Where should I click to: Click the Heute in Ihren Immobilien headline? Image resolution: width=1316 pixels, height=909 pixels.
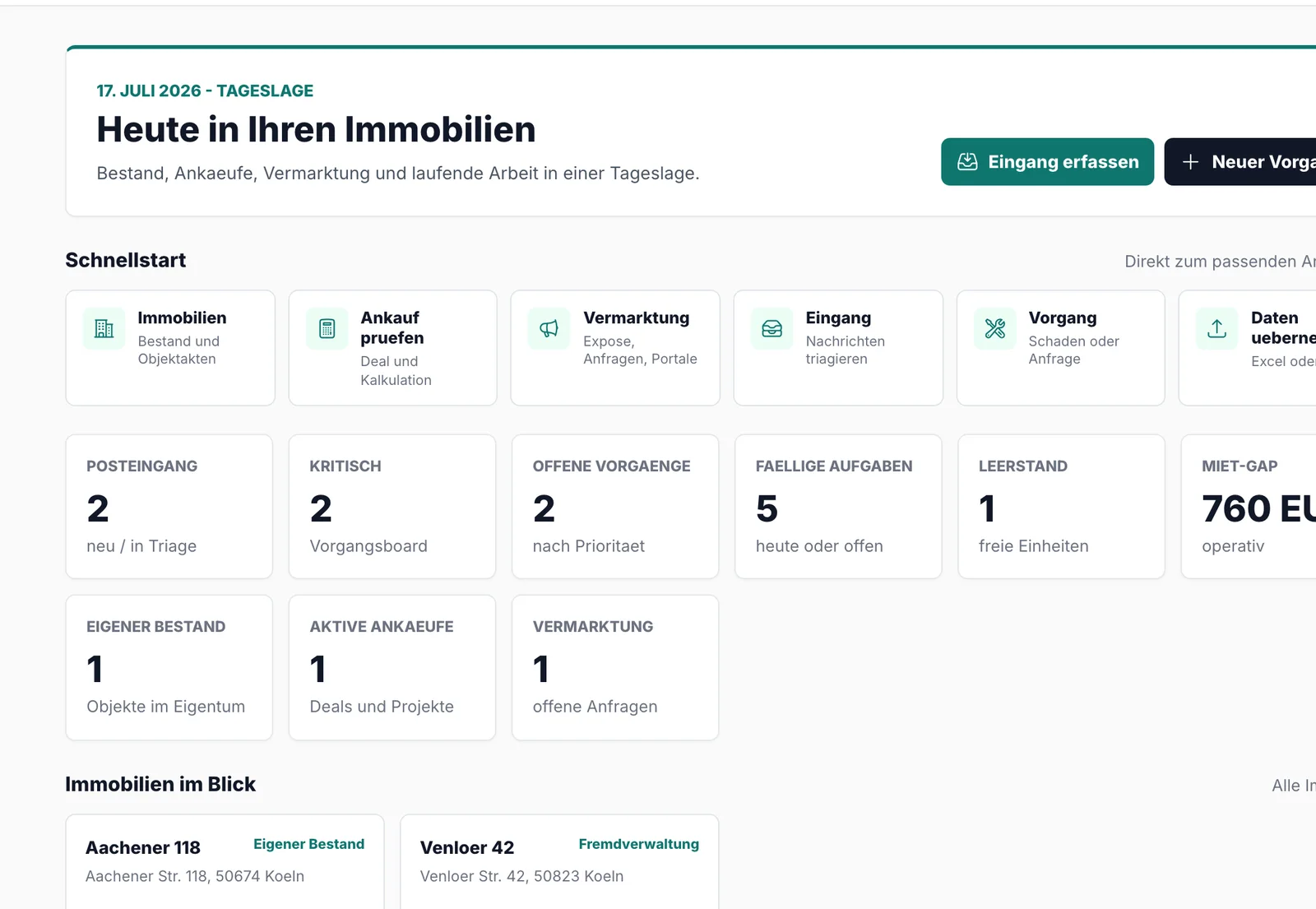[x=316, y=129]
